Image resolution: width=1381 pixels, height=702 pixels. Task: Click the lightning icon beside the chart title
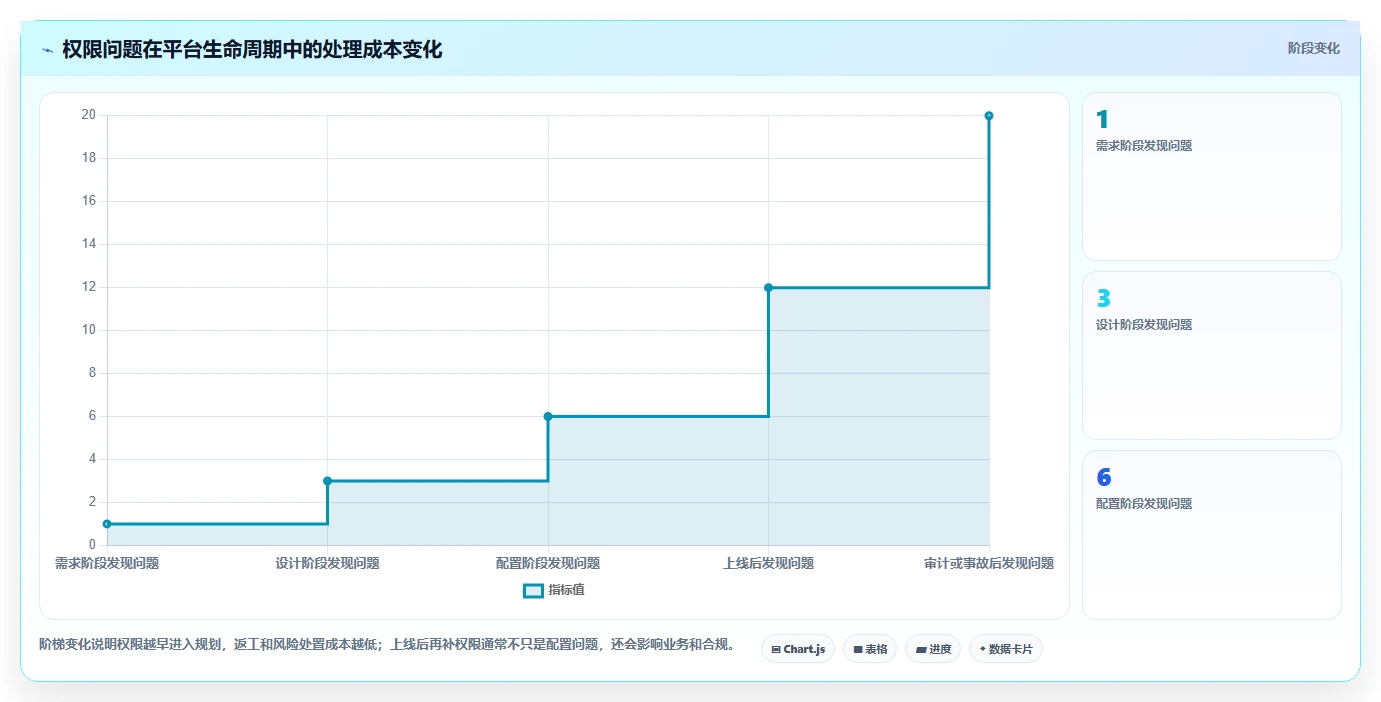(47, 50)
